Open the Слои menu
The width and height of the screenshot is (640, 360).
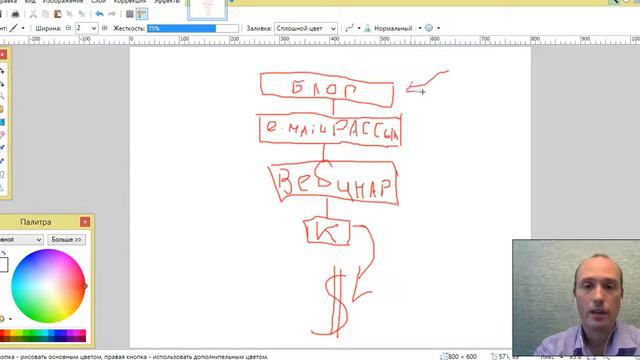[x=98, y=2]
